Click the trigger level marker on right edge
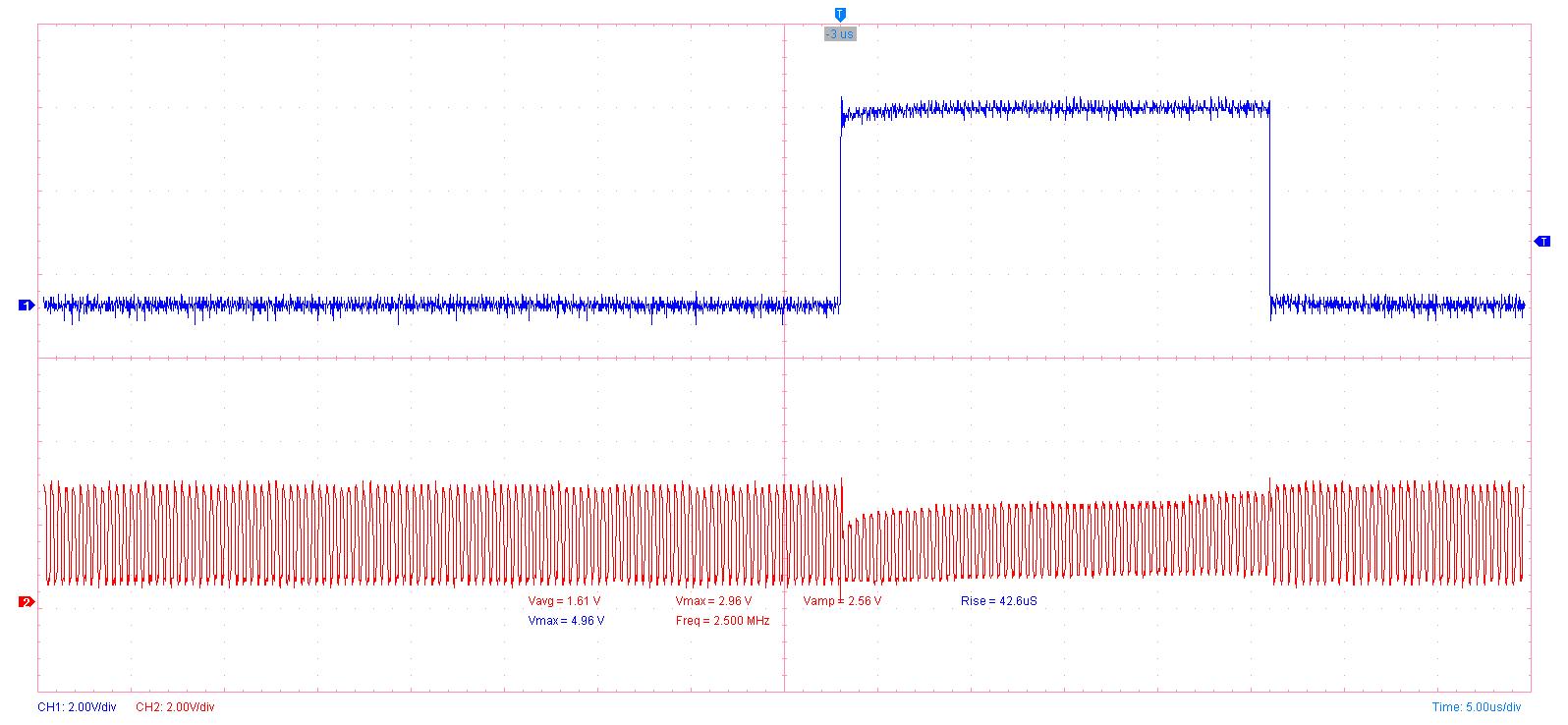Image resolution: width=1568 pixels, height=725 pixels. click(1541, 242)
